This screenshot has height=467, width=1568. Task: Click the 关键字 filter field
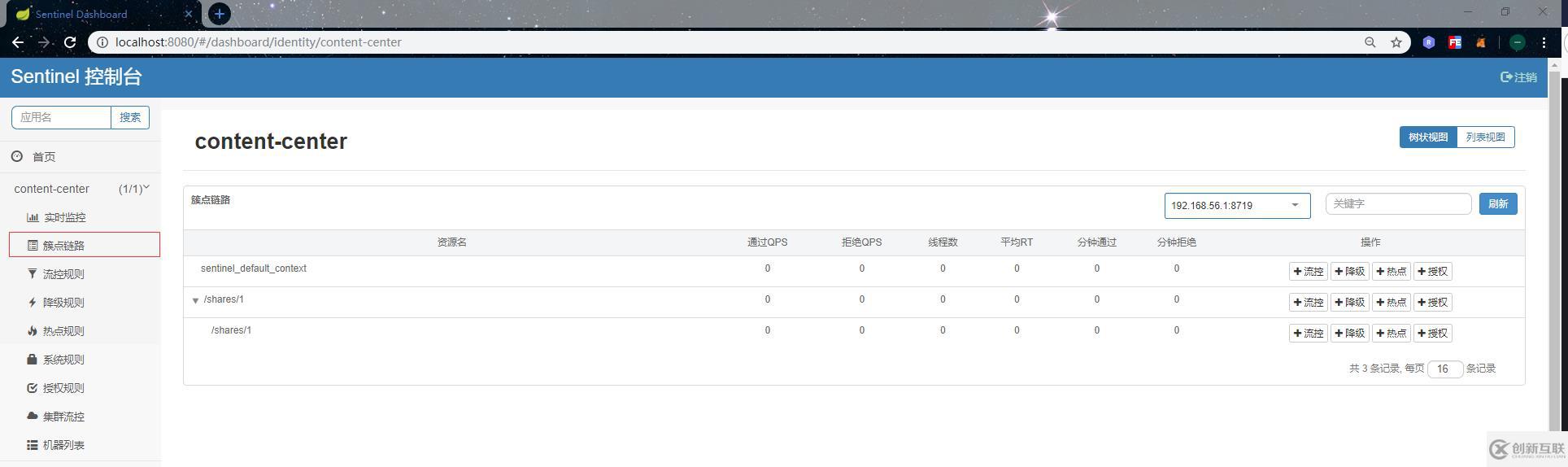pyautogui.click(x=1398, y=203)
